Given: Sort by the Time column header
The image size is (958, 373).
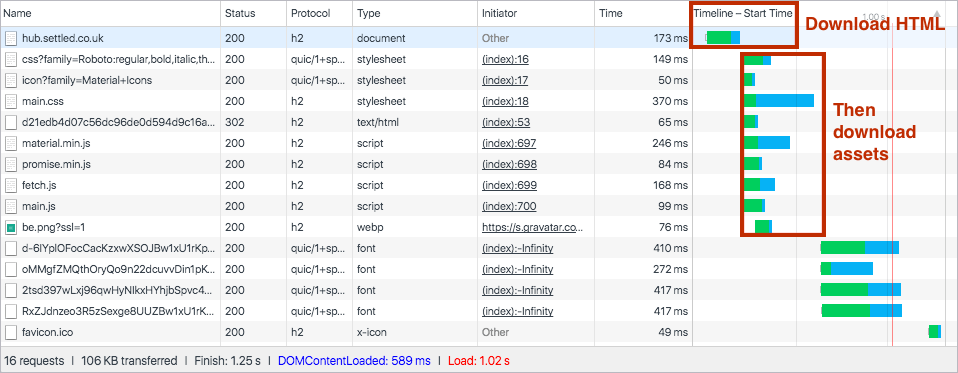Looking at the screenshot, I should tap(643, 13).
